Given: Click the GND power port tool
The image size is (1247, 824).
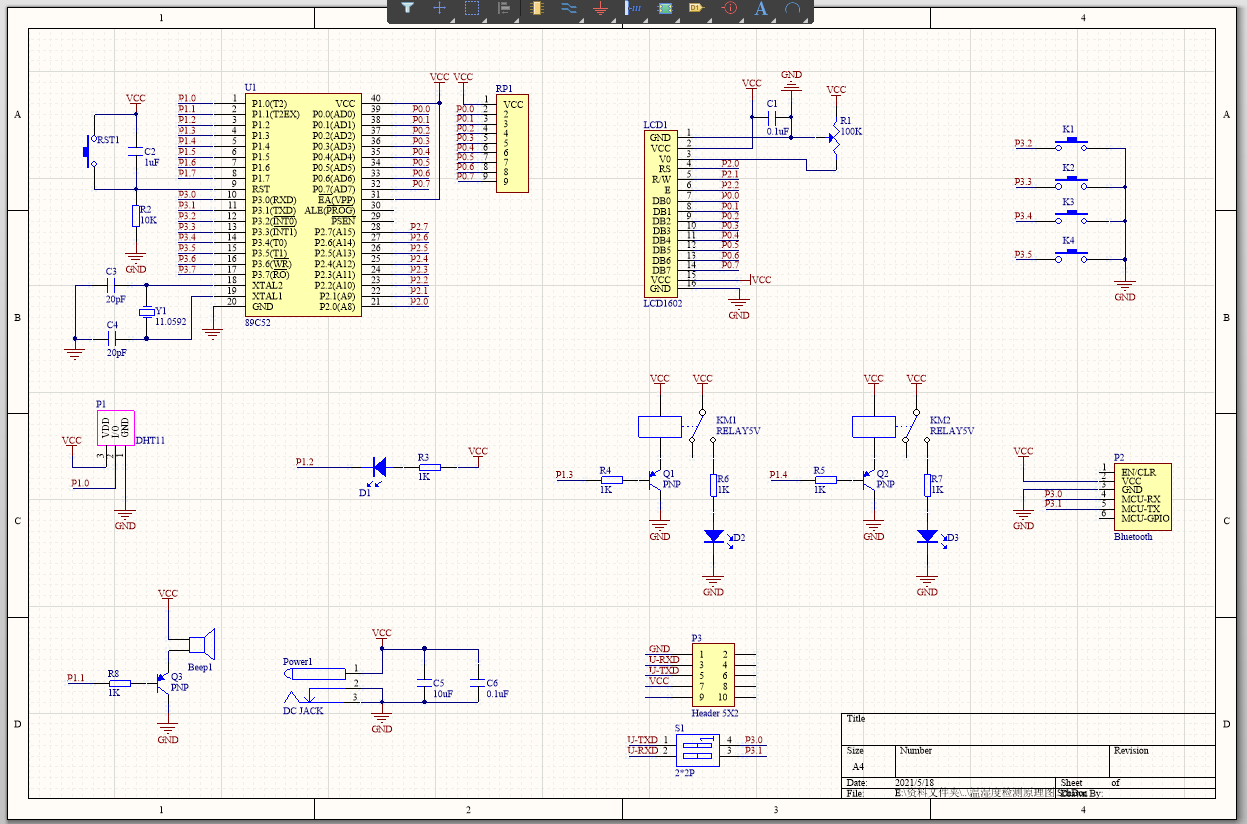Looking at the screenshot, I should [x=600, y=8].
